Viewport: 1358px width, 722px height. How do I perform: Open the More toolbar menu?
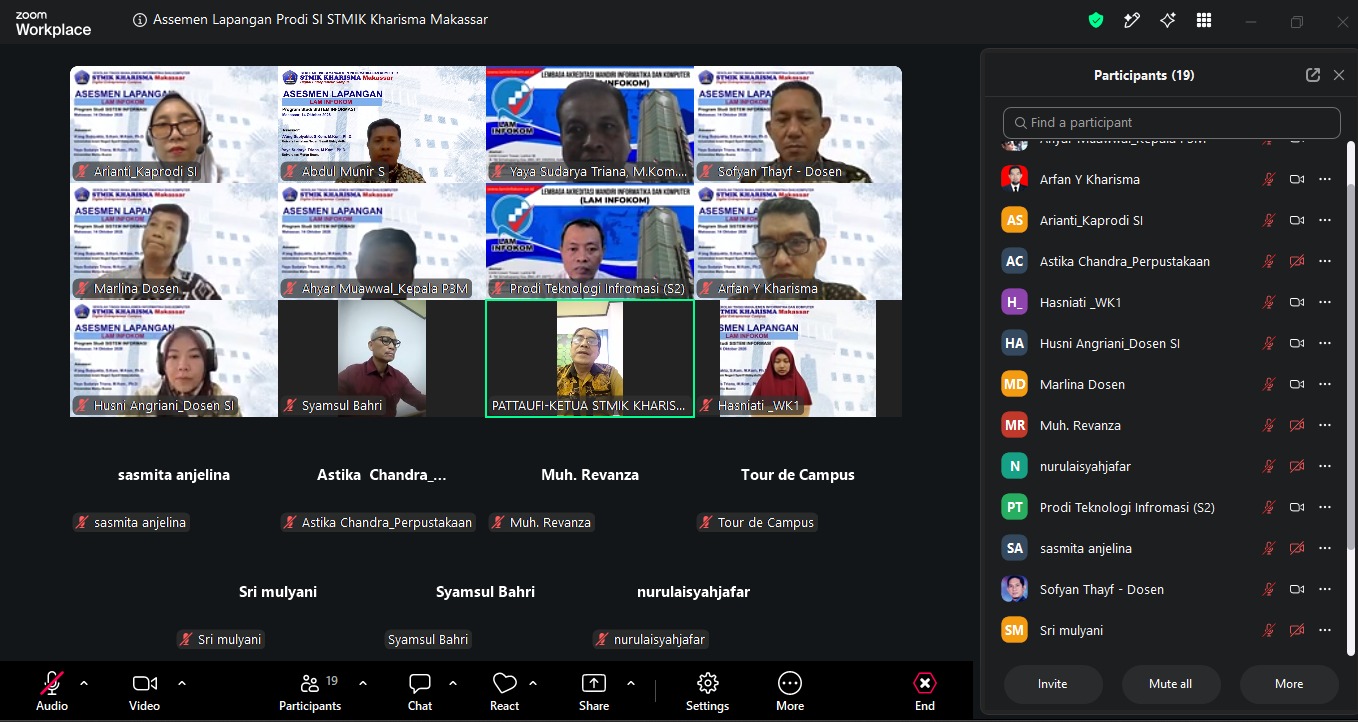[x=790, y=691]
